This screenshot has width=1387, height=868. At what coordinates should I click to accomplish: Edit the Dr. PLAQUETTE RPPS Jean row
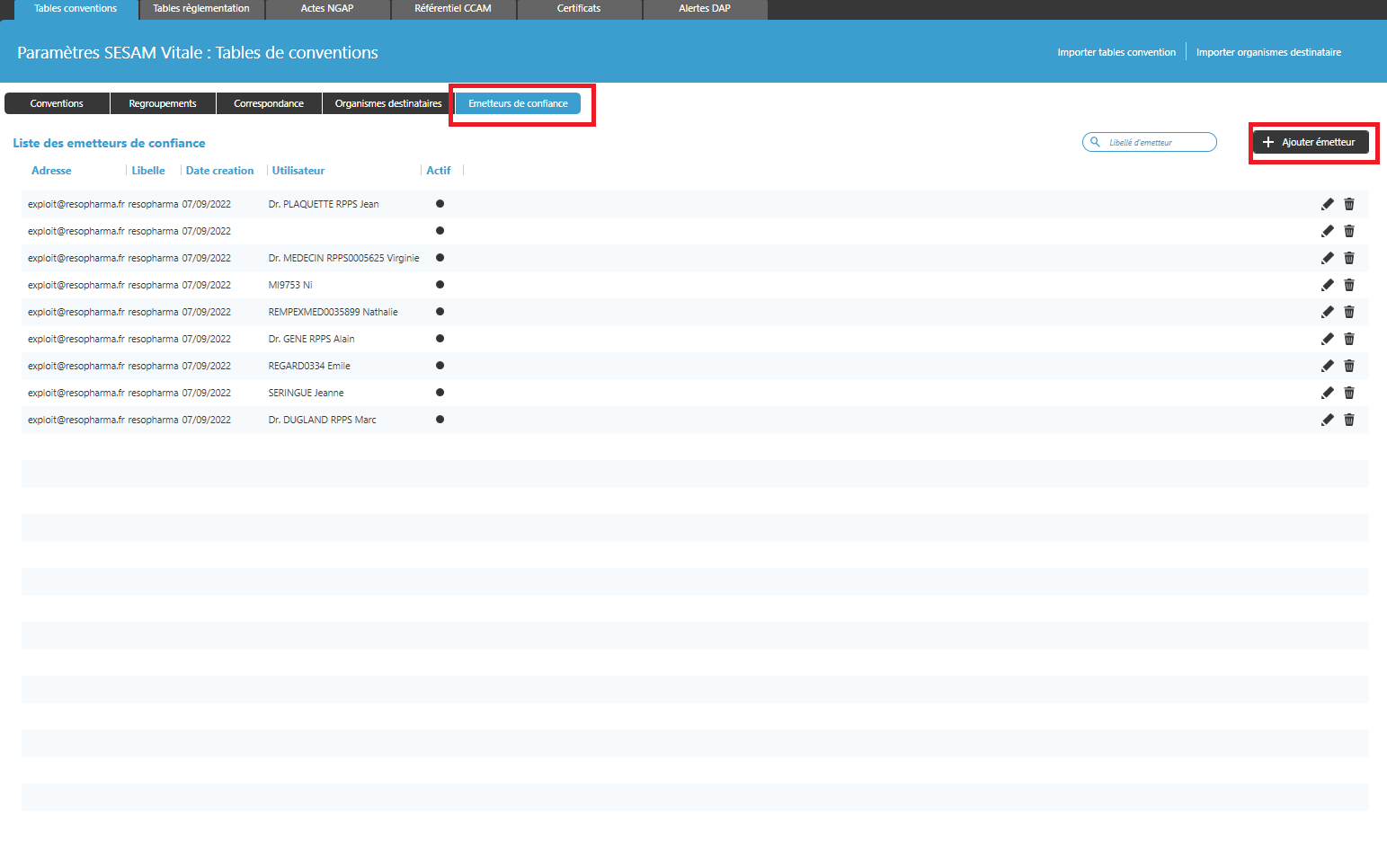[1327, 204]
